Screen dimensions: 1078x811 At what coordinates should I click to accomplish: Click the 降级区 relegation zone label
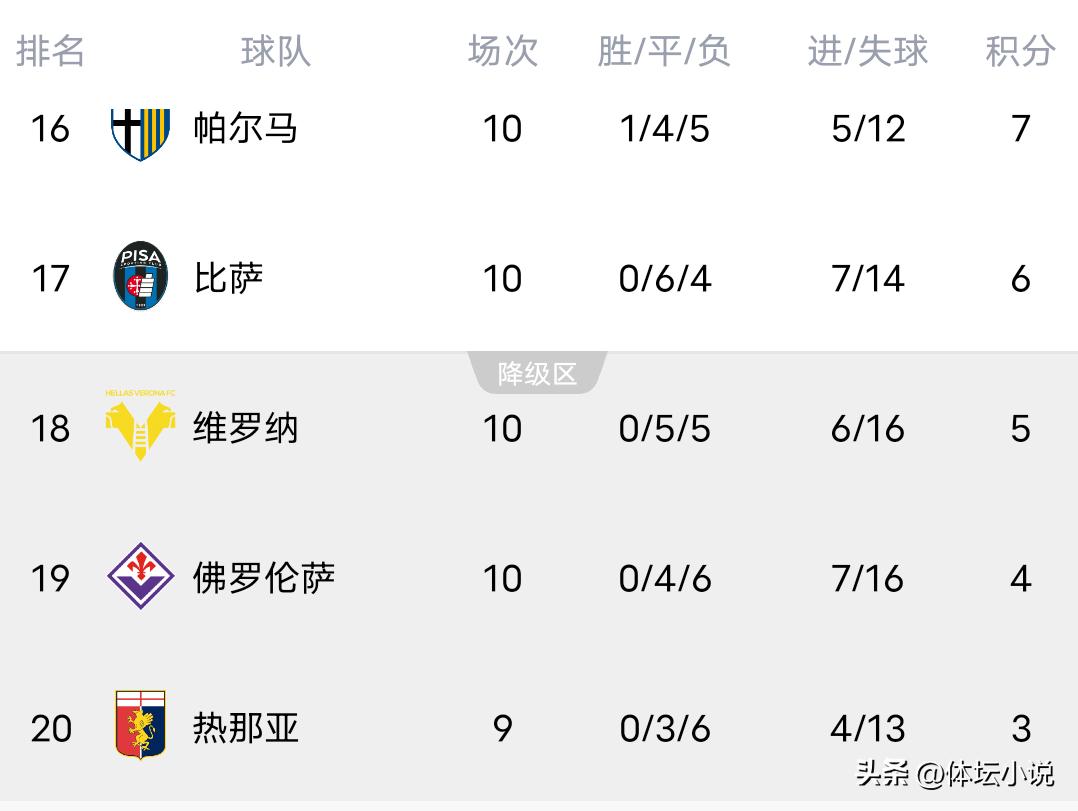tap(538, 374)
